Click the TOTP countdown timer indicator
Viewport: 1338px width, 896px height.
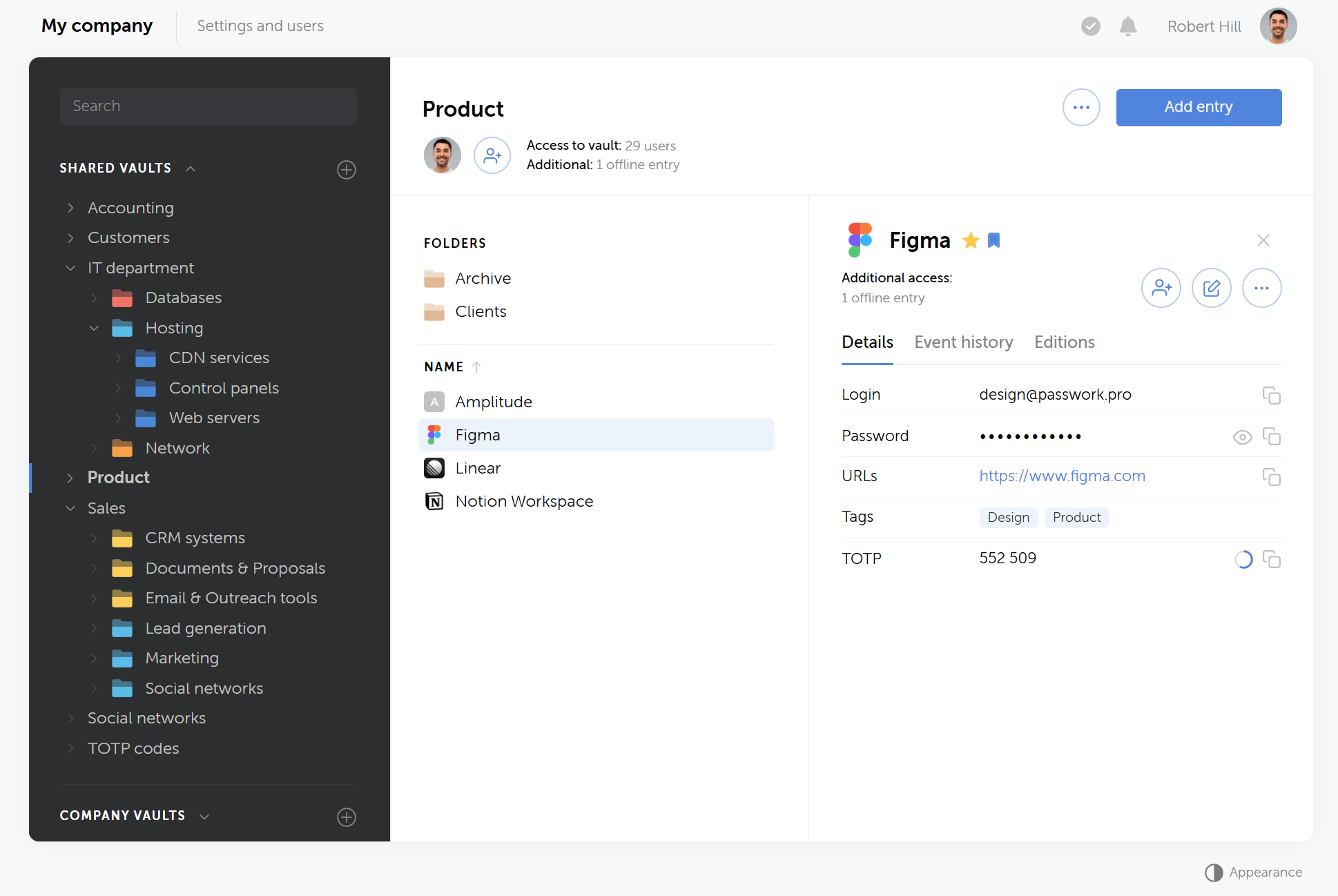click(1243, 559)
